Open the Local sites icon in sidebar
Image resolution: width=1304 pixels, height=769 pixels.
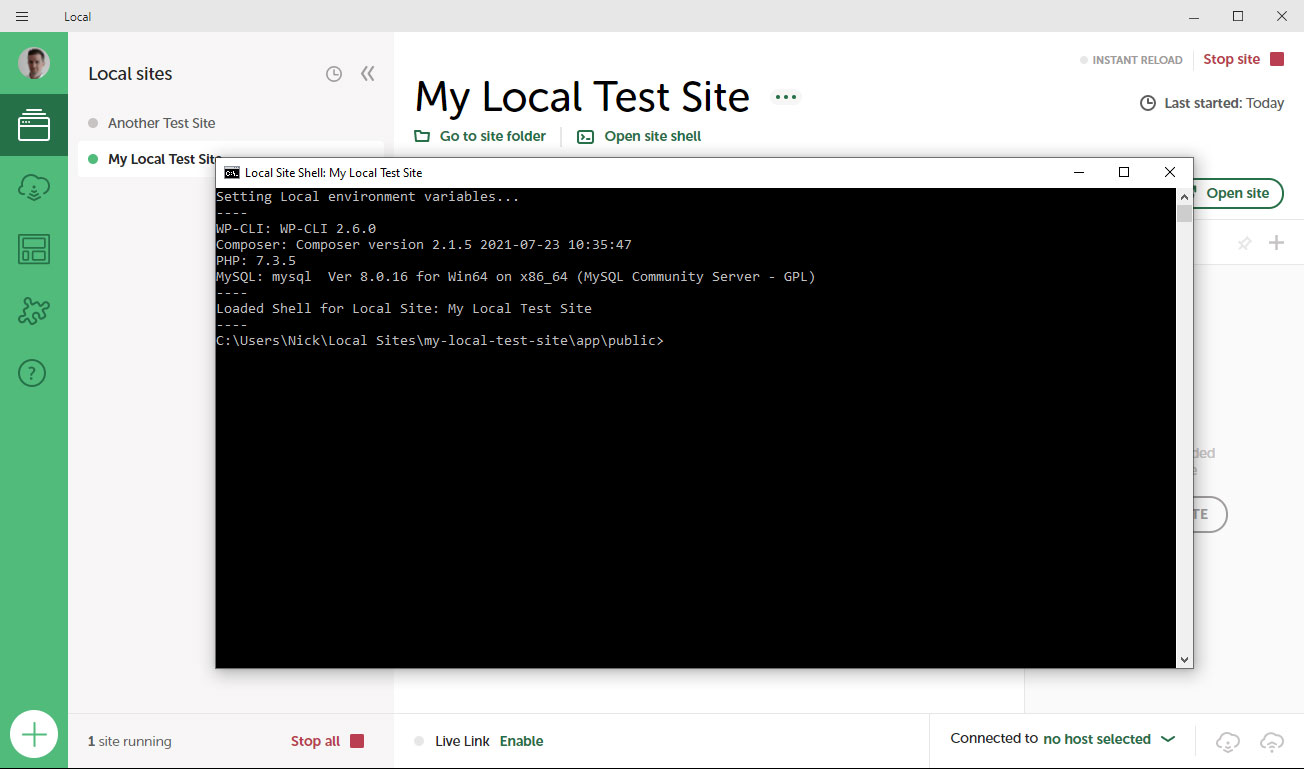coord(34,125)
